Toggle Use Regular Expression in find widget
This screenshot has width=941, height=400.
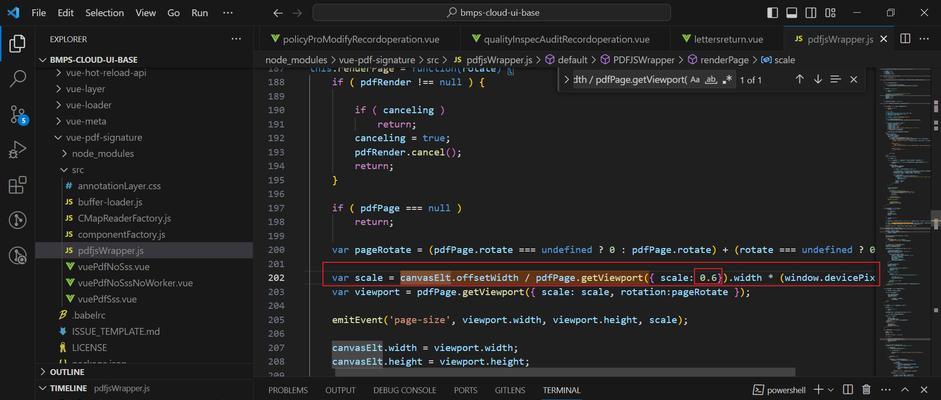pos(727,79)
